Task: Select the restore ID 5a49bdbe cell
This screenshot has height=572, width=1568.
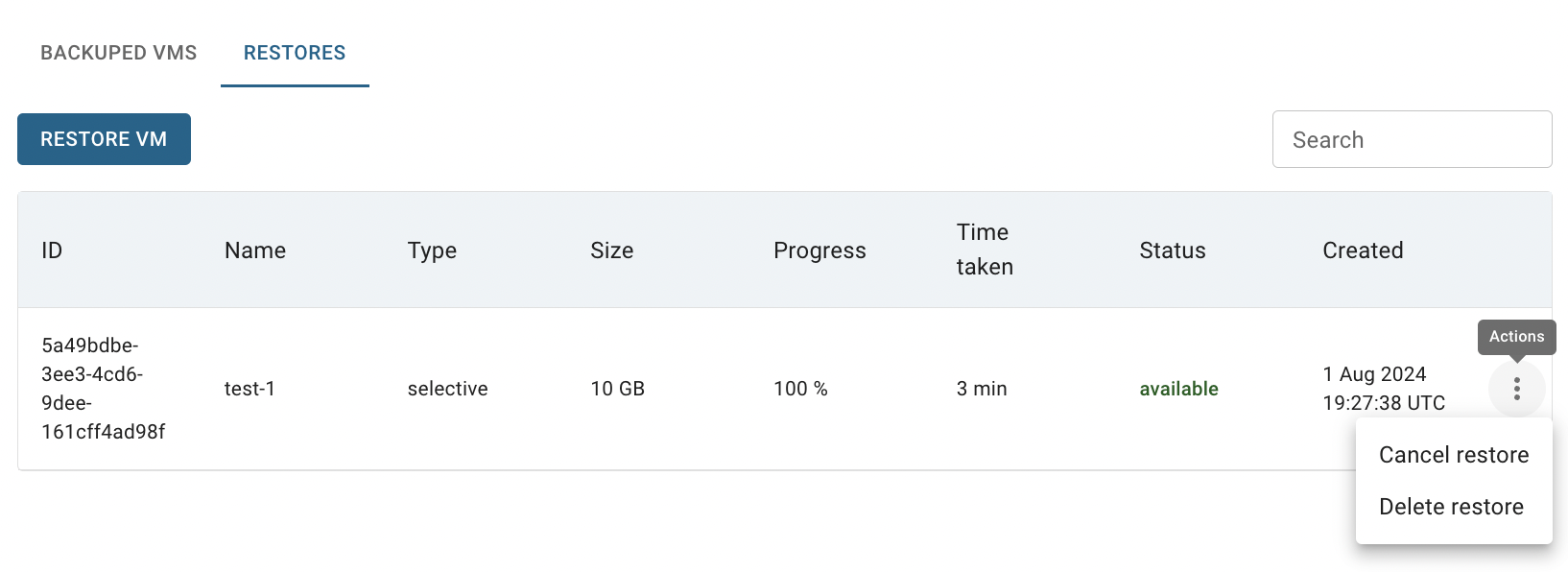Action: click(104, 389)
